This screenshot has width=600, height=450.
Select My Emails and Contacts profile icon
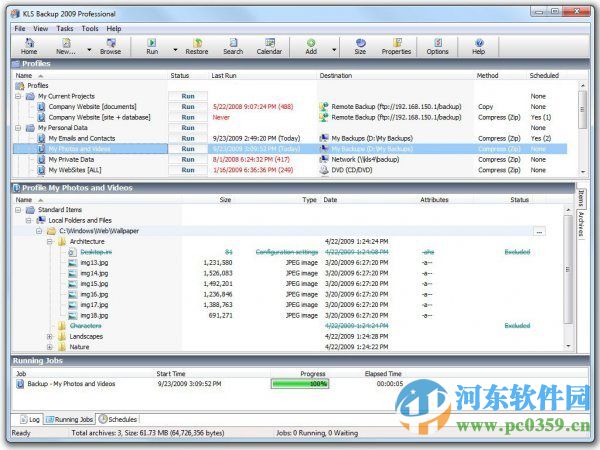point(41,139)
